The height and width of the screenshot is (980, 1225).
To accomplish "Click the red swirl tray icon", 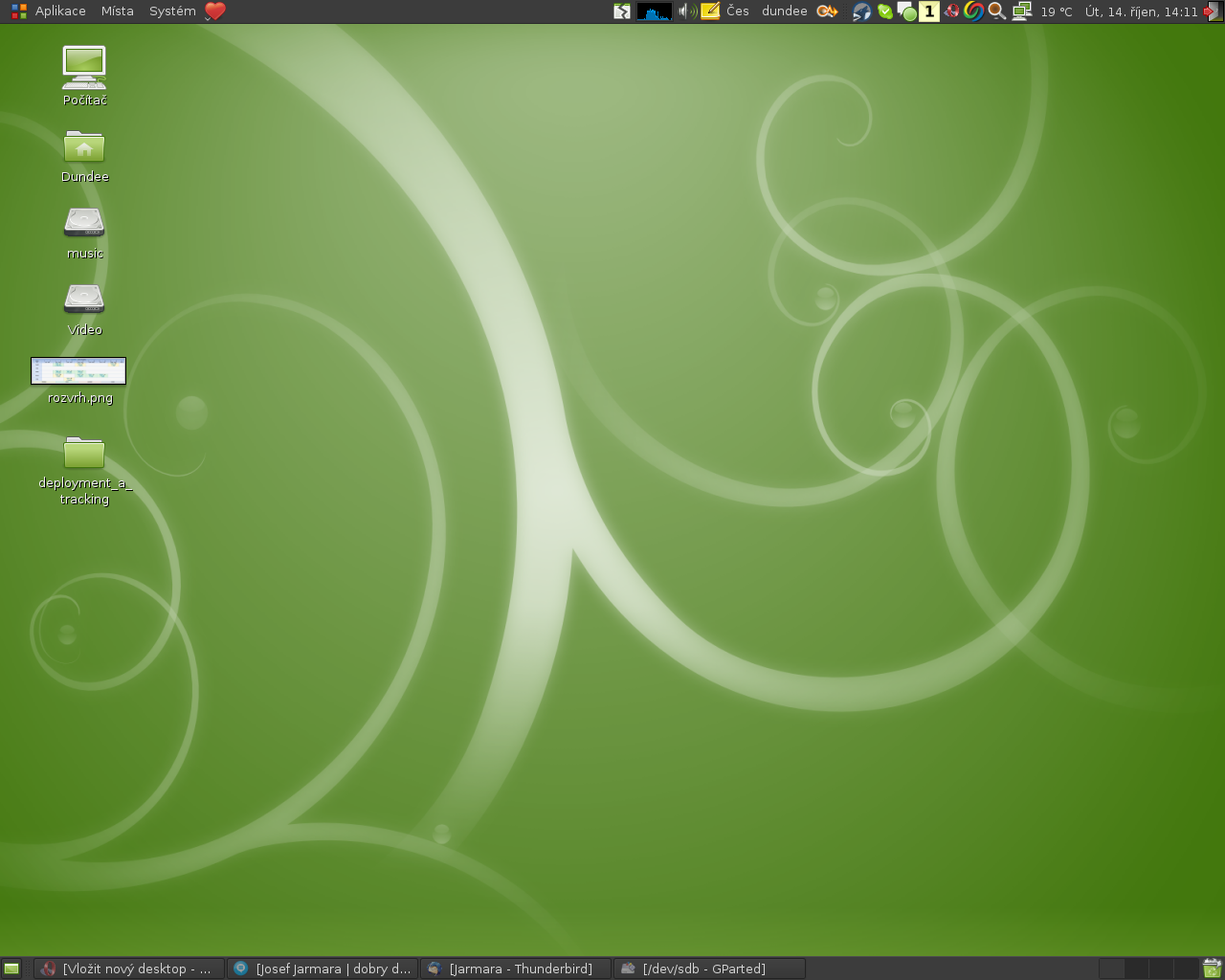I will coord(951,11).
